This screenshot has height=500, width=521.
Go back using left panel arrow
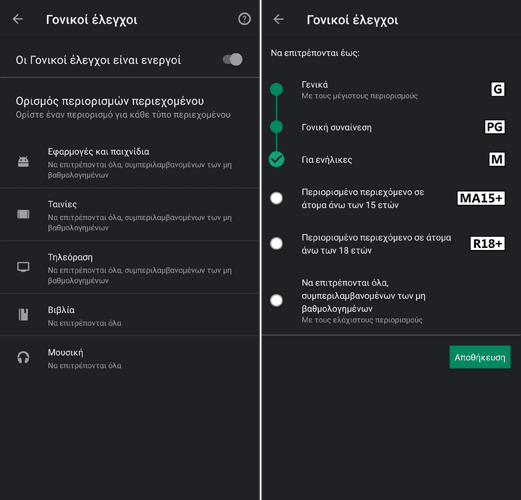[x=18, y=19]
